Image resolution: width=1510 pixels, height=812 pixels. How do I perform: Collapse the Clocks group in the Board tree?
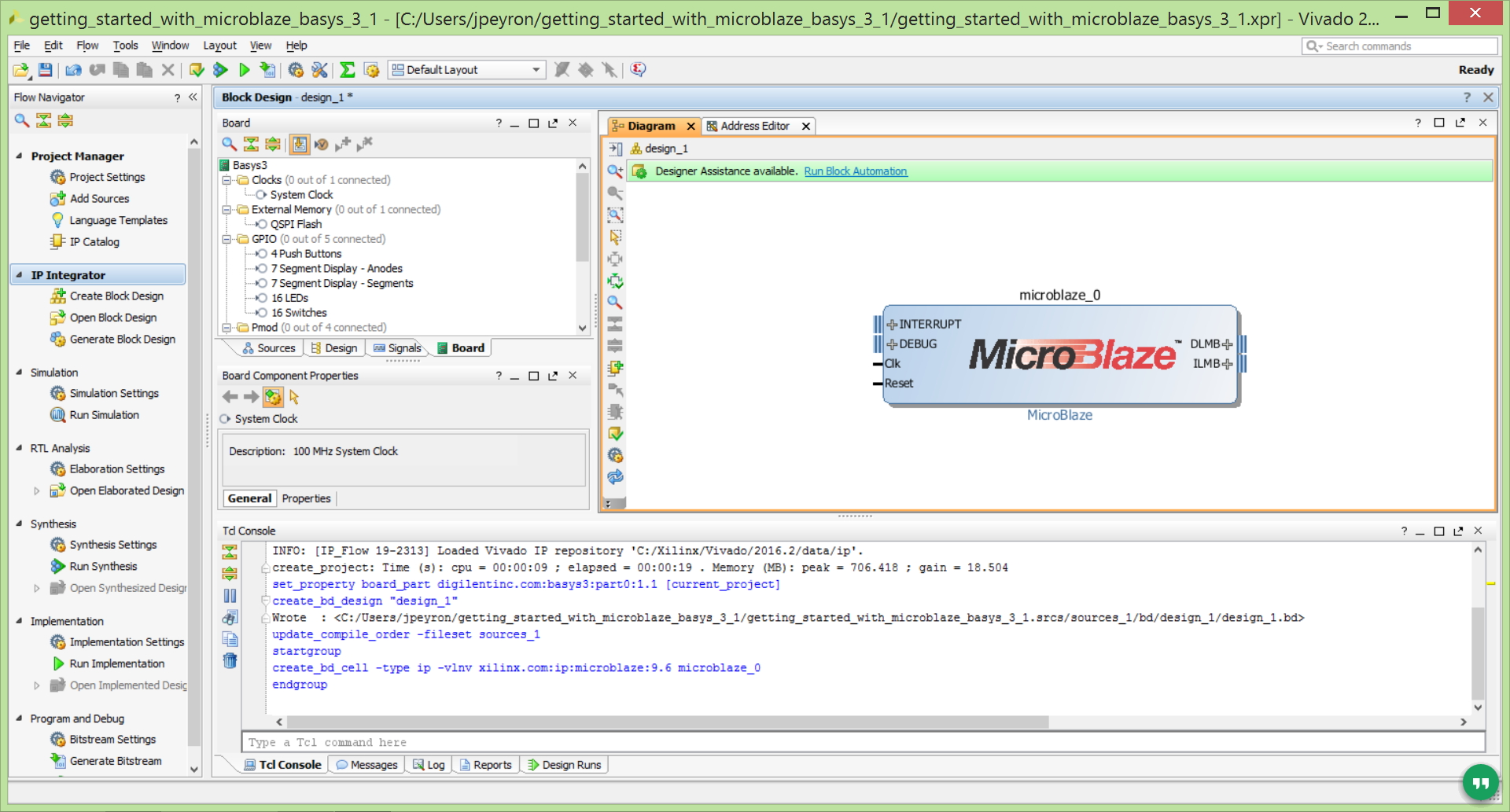point(226,180)
